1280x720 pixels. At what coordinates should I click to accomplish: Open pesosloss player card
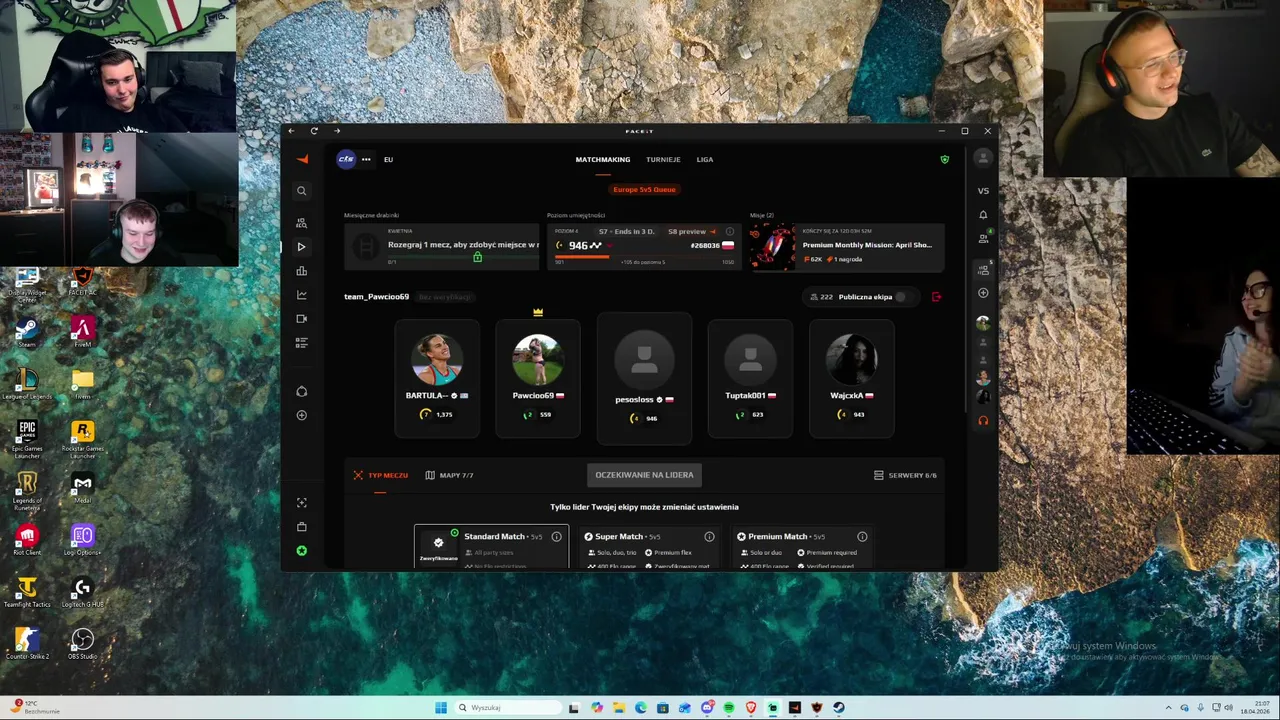[x=644, y=379]
